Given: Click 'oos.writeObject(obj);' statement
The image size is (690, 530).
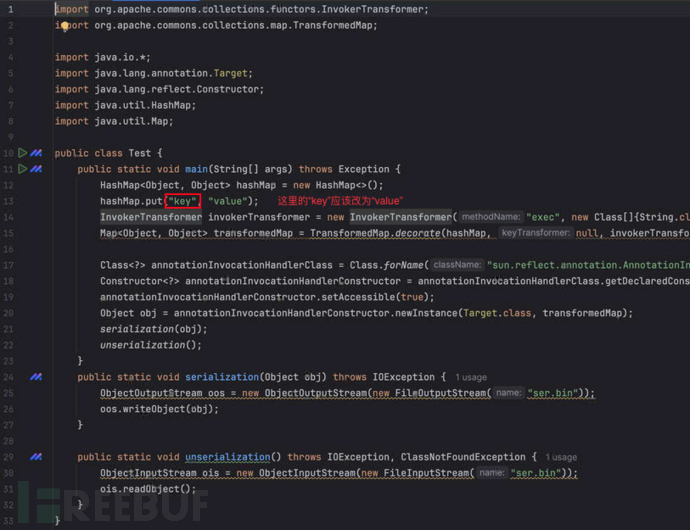Looking at the screenshot, I should 159,409.
